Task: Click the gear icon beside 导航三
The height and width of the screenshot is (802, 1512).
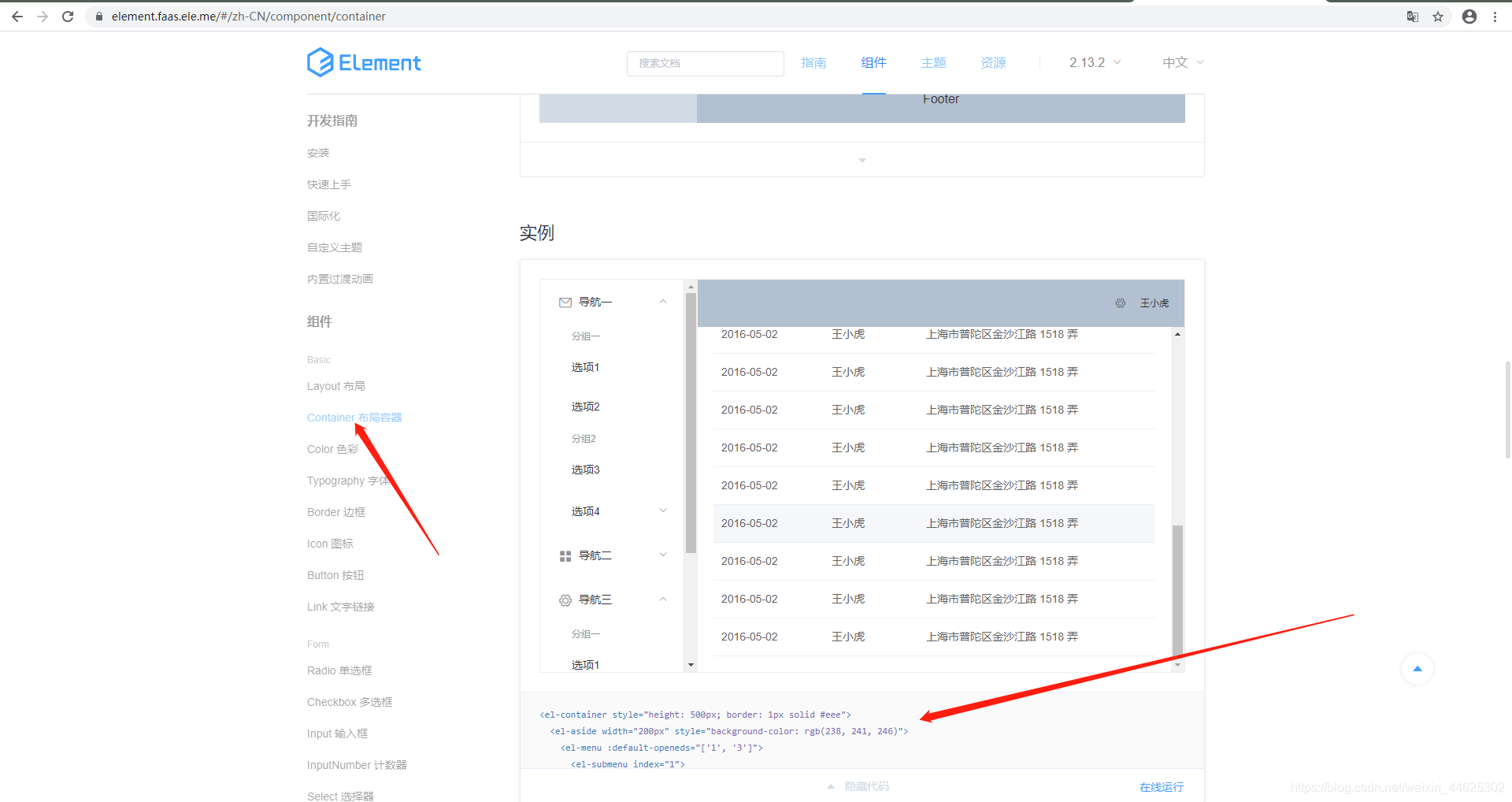Action: point(565,600)
